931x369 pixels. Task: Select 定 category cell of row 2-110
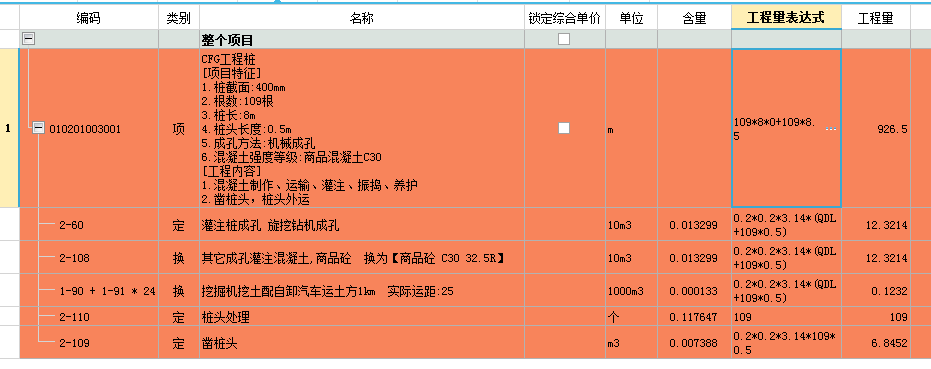tap(179, 317)
